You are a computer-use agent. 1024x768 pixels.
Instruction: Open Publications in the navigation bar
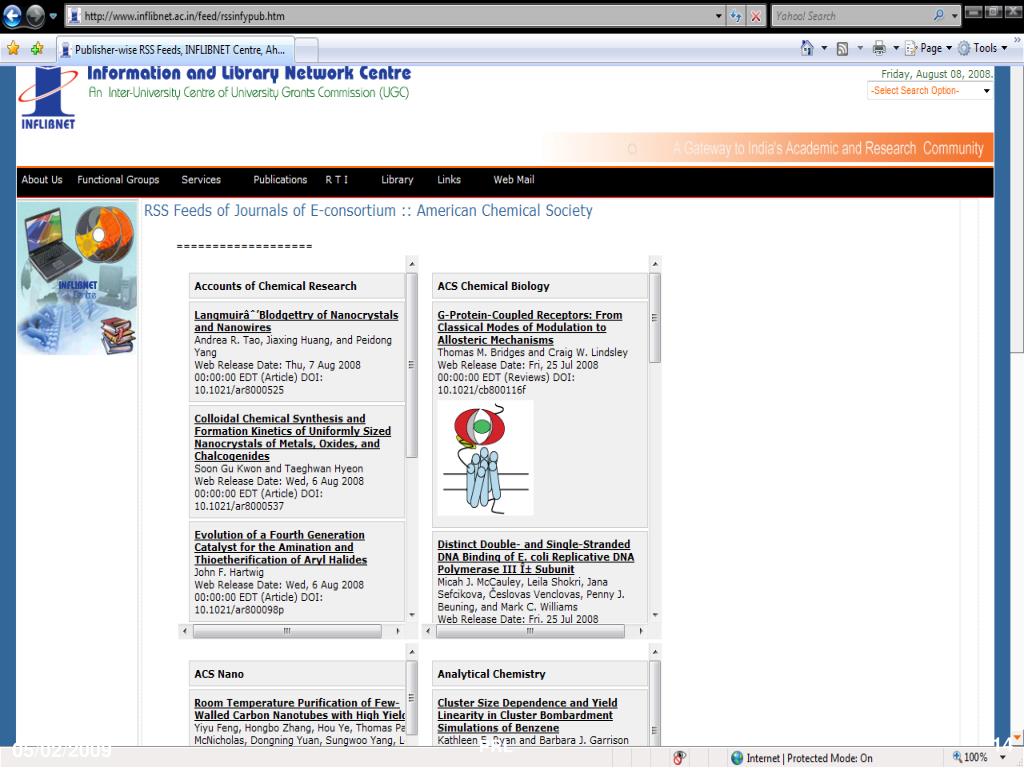pyautogui.click(x=280, y=180)
